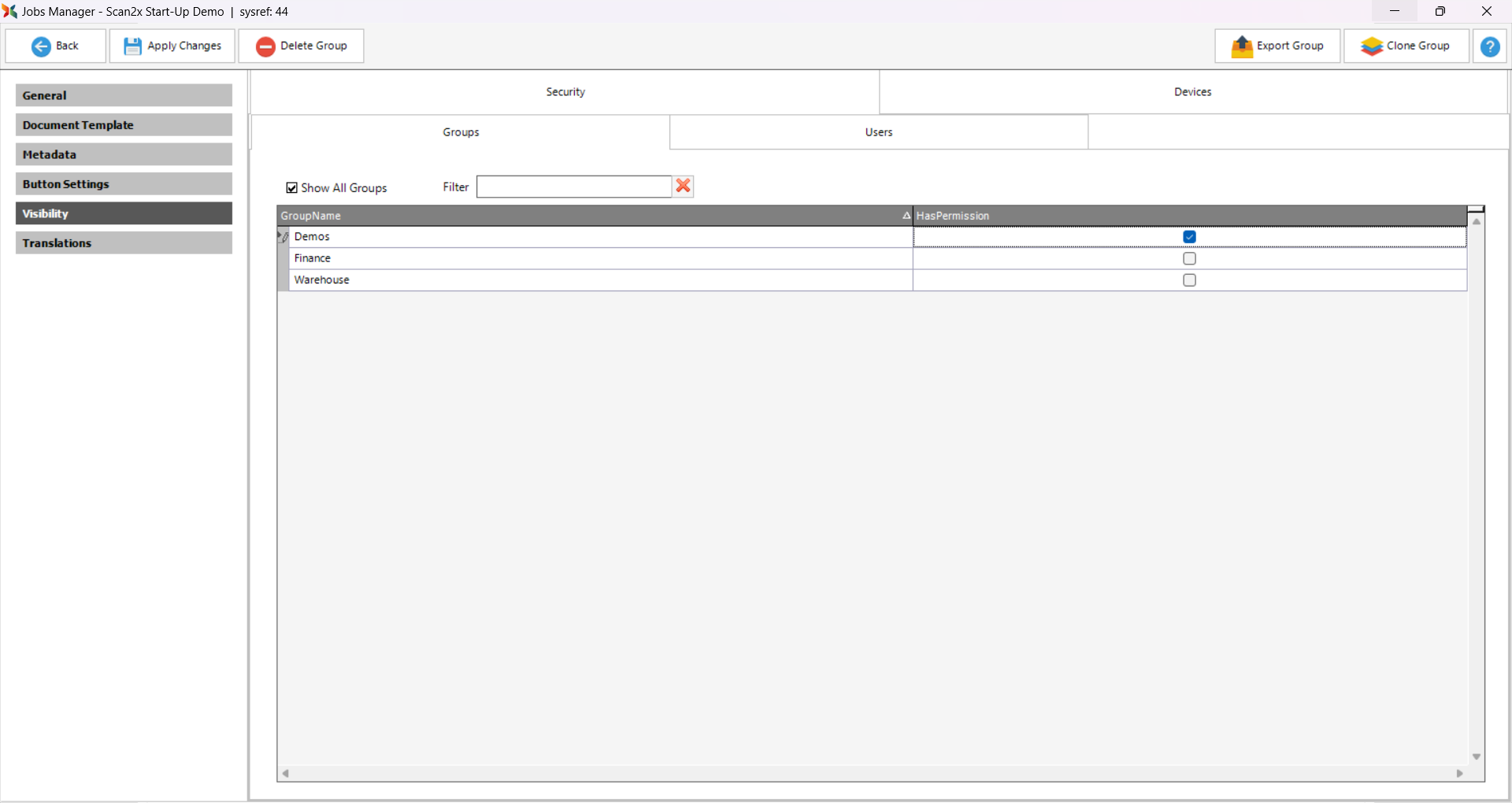The height and width of the screenshot is (803, 1512).
Task: Open help with the question mark icon
Action: [1489, 46]
